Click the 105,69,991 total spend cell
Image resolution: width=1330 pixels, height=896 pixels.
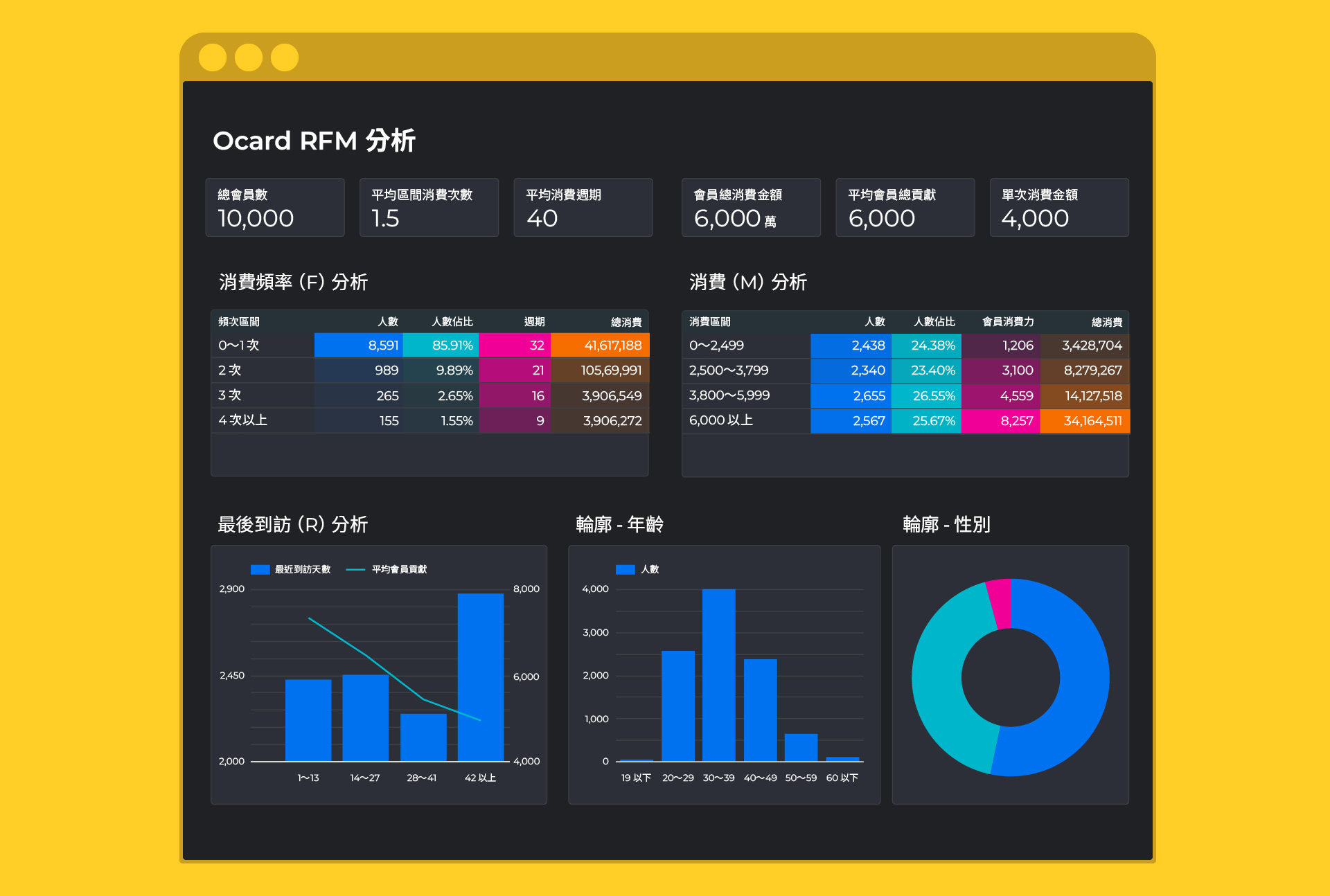coord(600,370)
